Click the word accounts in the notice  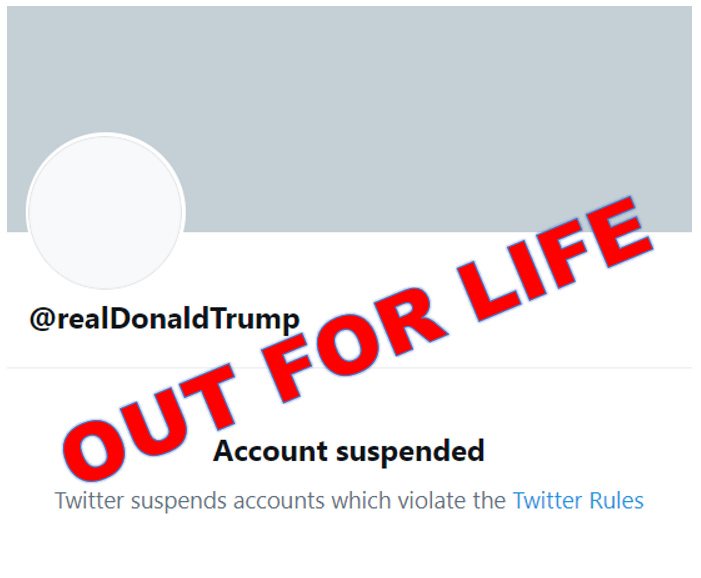tap(278, 500)
